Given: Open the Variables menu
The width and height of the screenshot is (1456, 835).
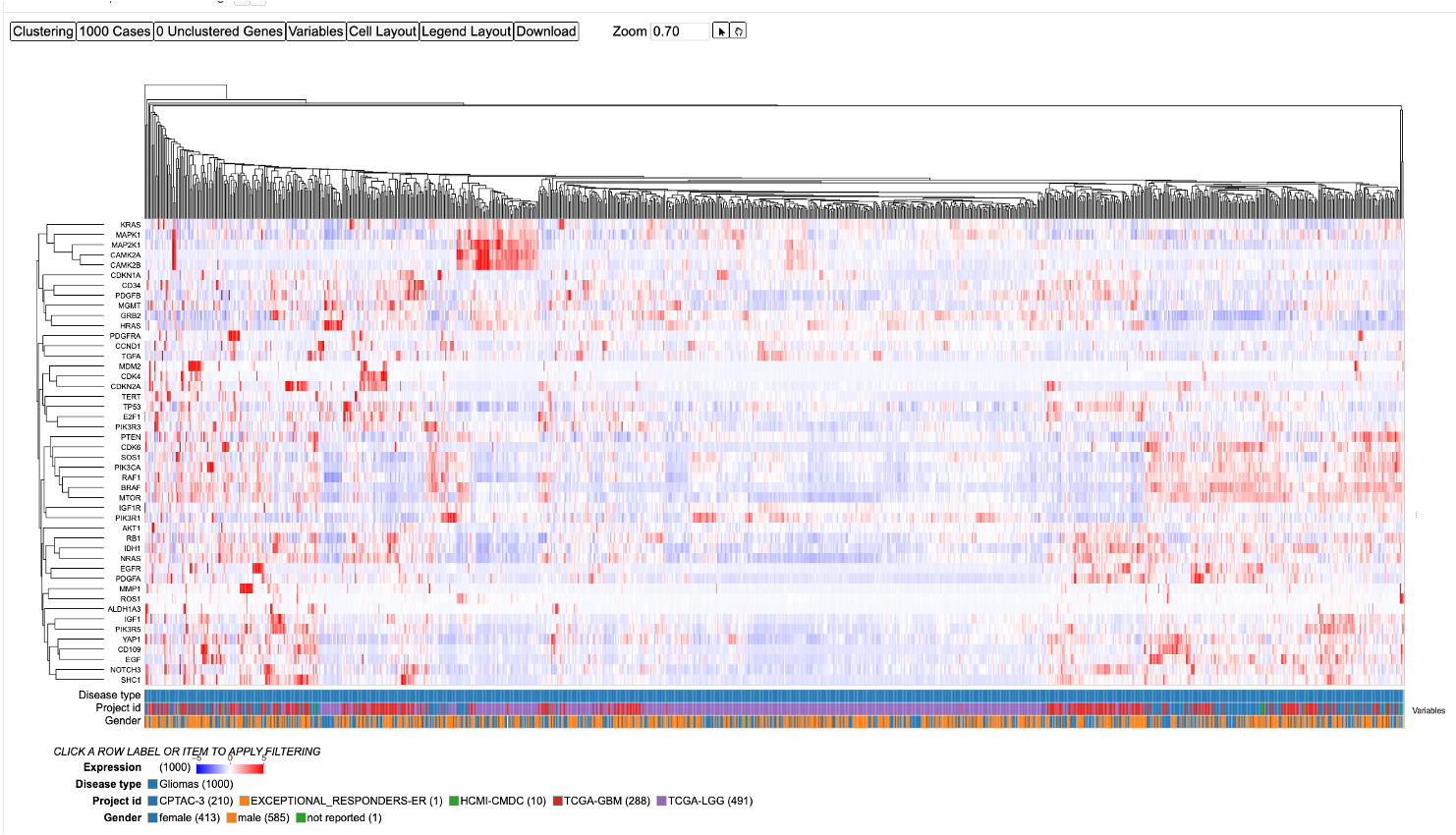Looking at the screenshot, I should [x=315, y=31].
